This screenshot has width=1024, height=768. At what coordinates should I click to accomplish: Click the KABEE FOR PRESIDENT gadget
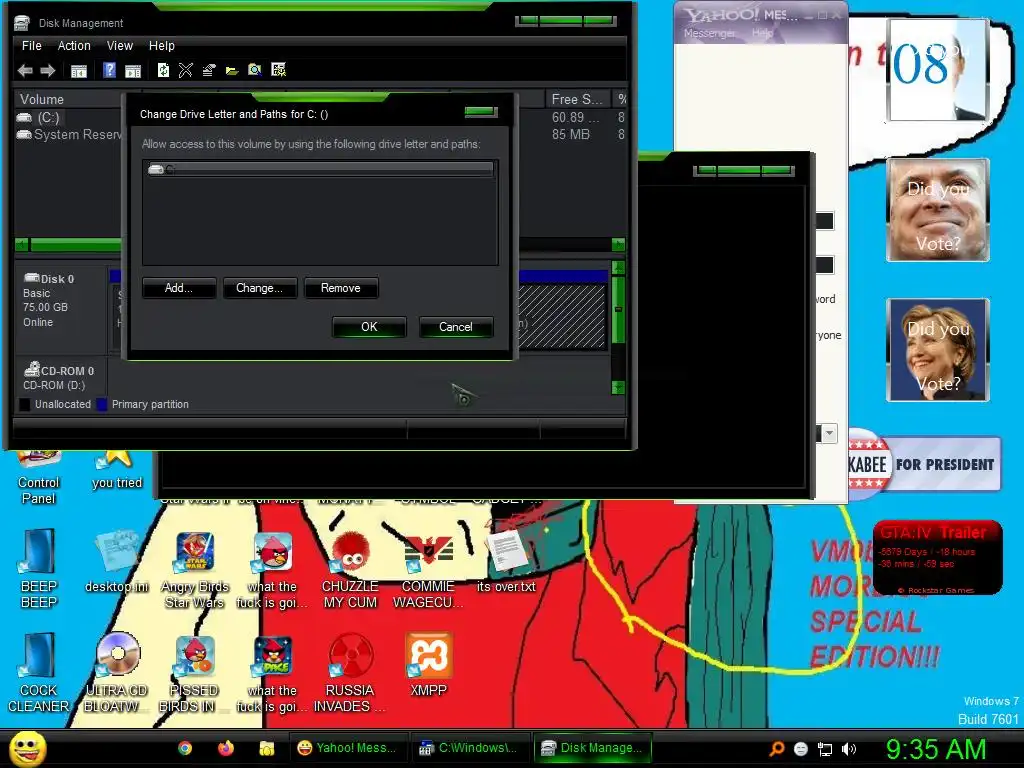924,464
